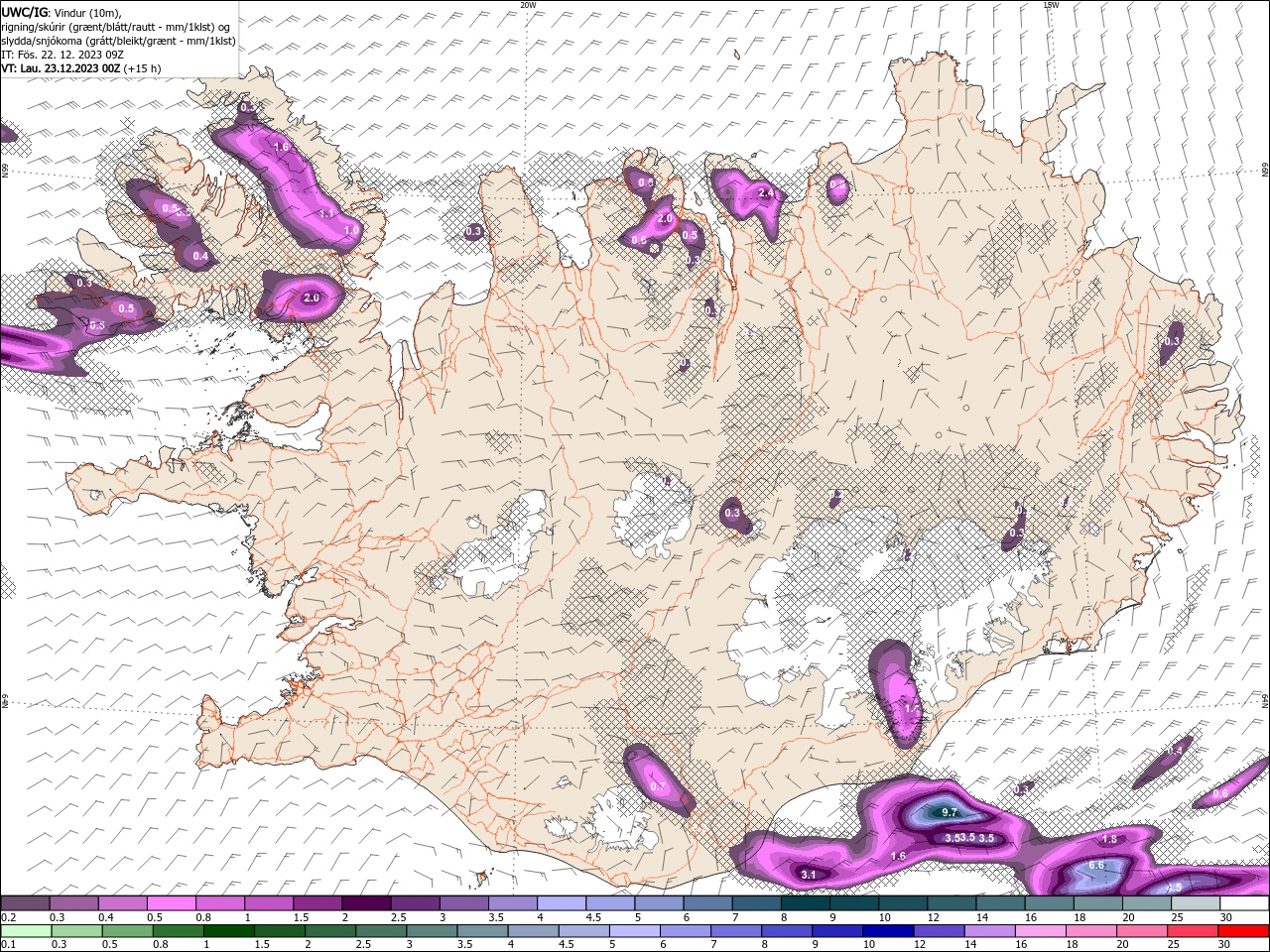Select the crimson 25–30 rain scale swatch
Screen dimensions: 1270x952
tap(1195, 931)
